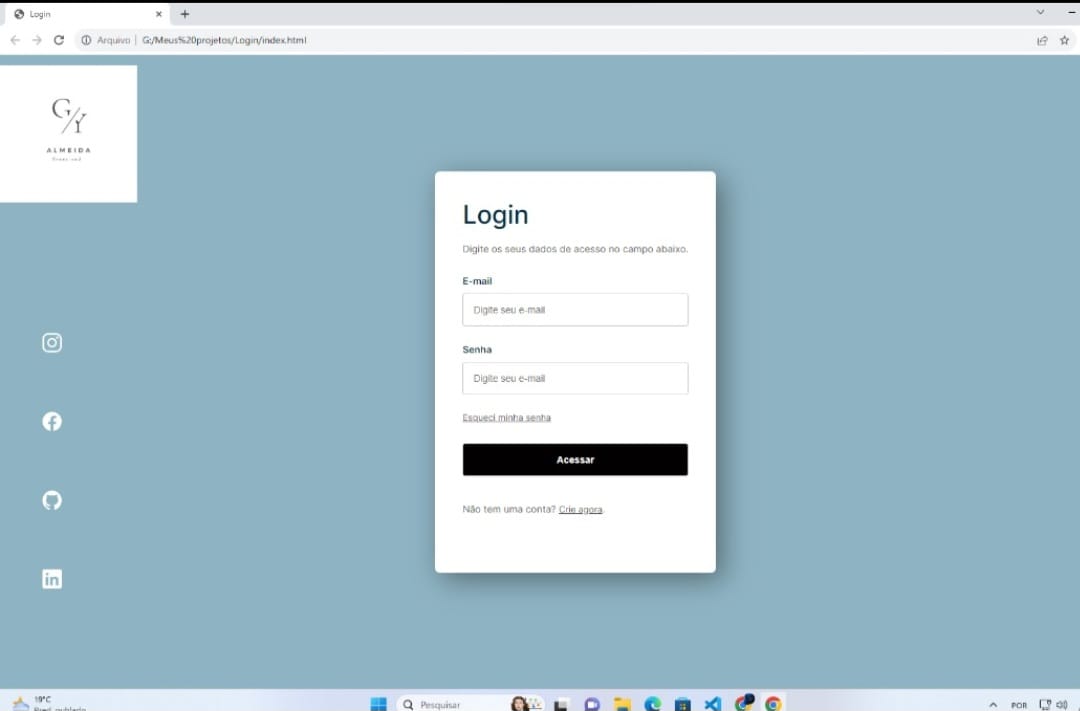Show hidden system tray icons
The image size is (1080, 711).
point(993,705)
